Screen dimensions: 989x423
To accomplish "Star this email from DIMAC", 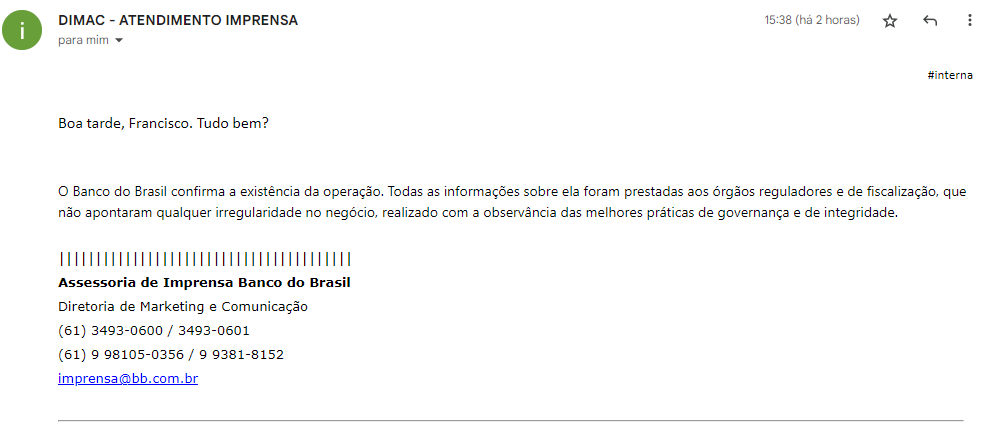I will [x=889, y=21].
